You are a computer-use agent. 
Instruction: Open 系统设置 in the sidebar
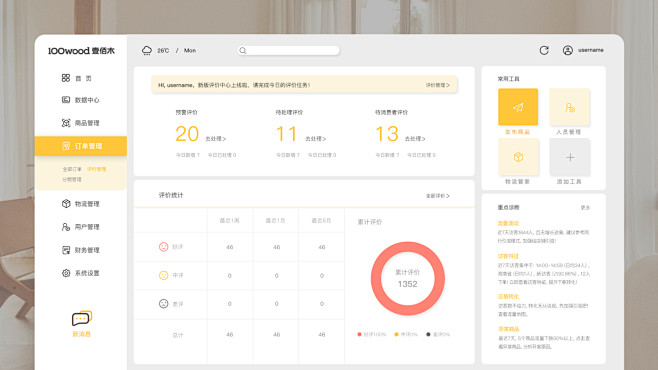coord(81,273)
